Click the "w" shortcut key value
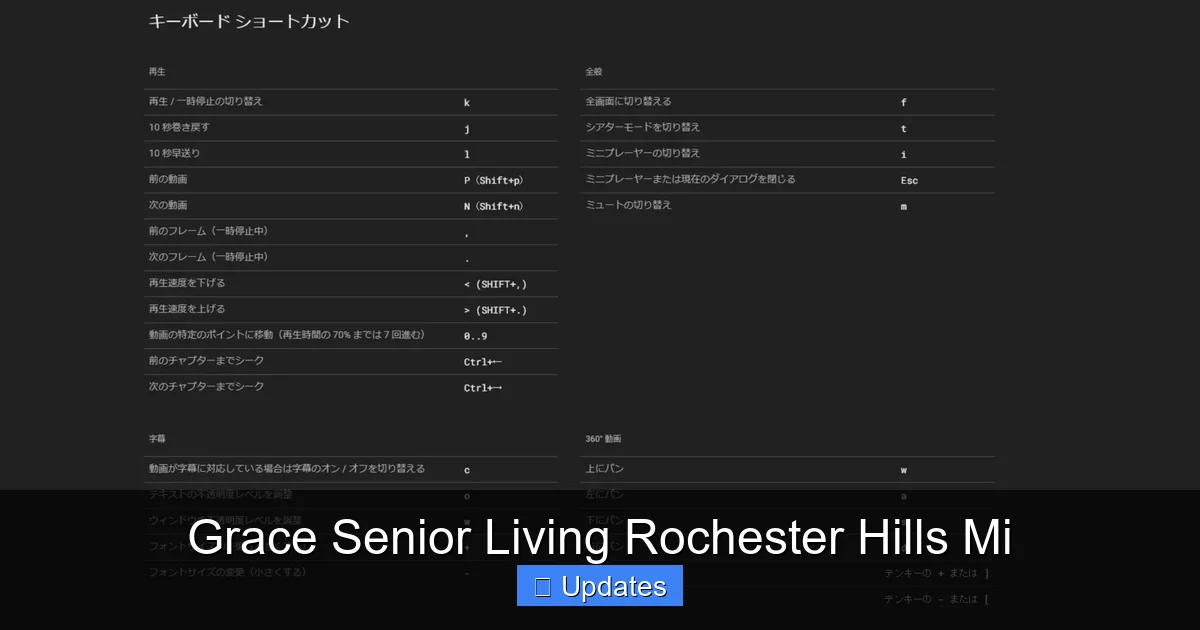This screenshot has width=1200, height=630. [904, 470]
